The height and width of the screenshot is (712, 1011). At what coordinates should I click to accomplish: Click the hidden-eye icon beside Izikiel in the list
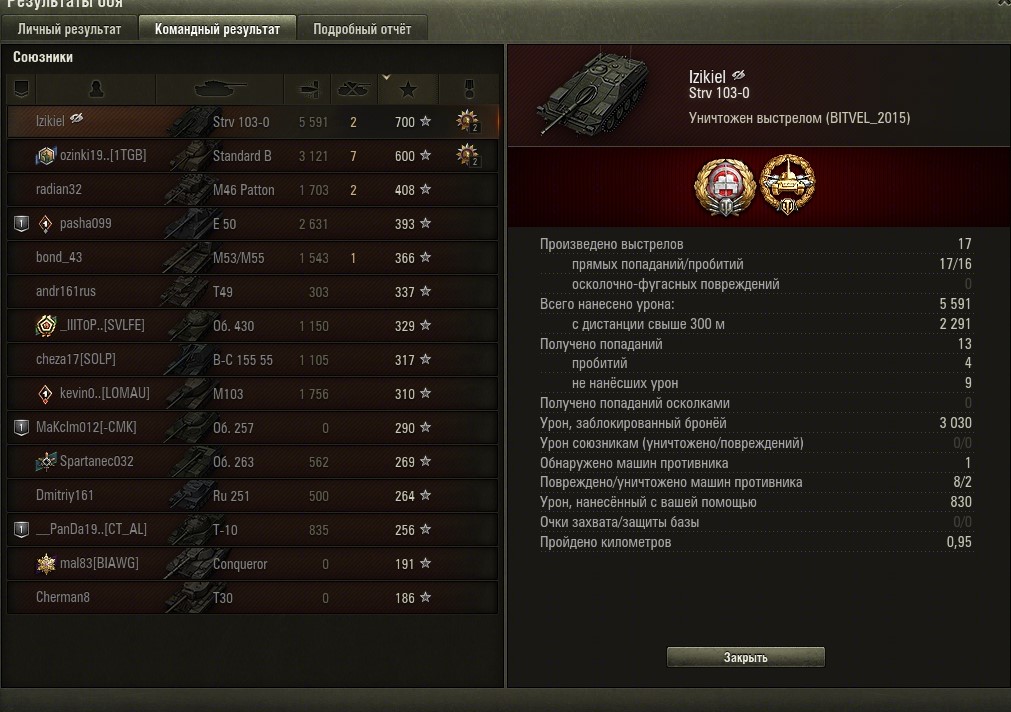(77, 118)
